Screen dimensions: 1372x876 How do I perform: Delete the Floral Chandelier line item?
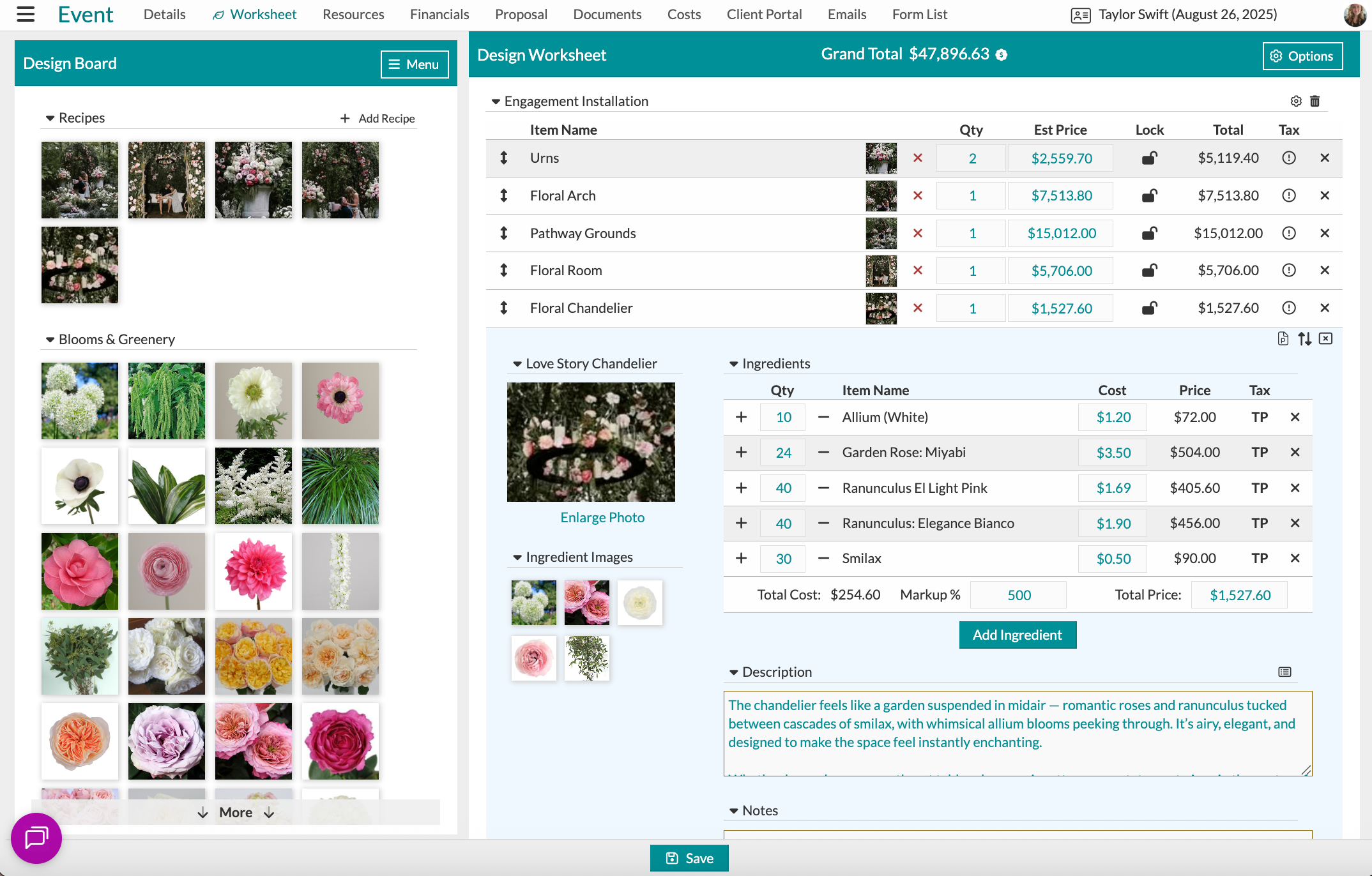[x=1325, y=308]
